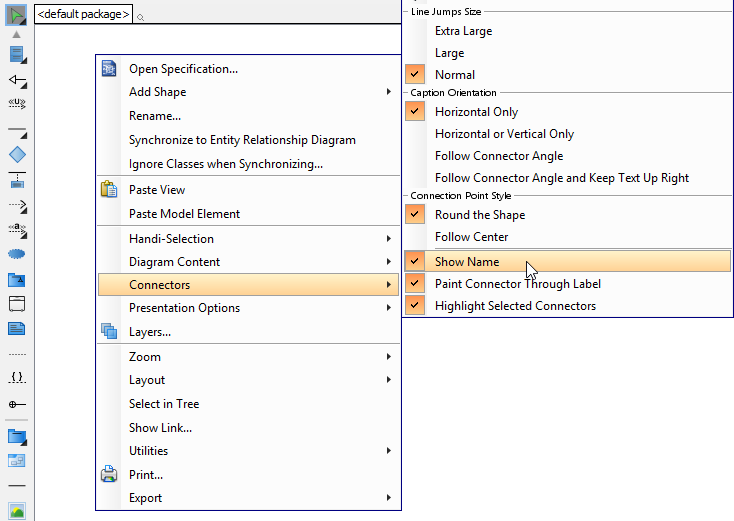Click the default package breadcrumb field
The width and height of the screenshot is (734, 521).
click(83, 14)
